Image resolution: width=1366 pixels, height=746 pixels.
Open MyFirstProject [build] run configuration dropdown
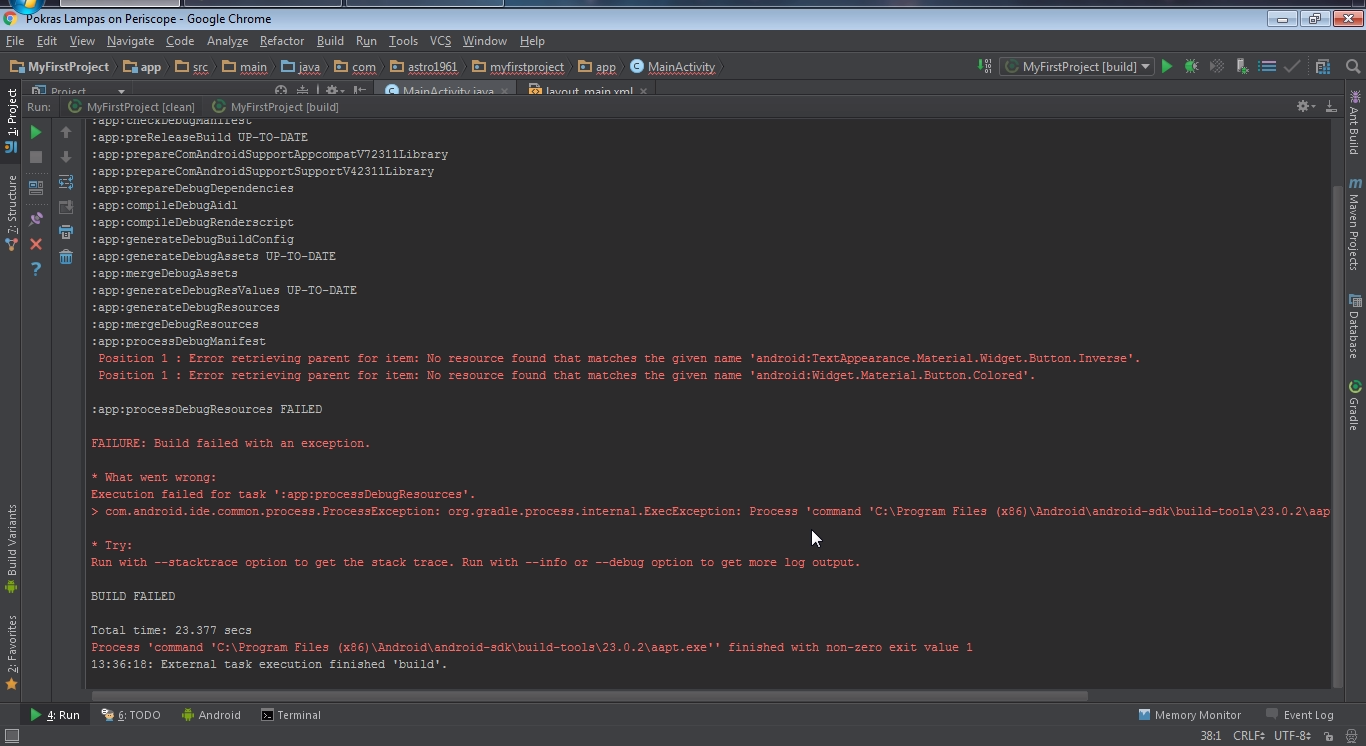(x=1076, y=66)
